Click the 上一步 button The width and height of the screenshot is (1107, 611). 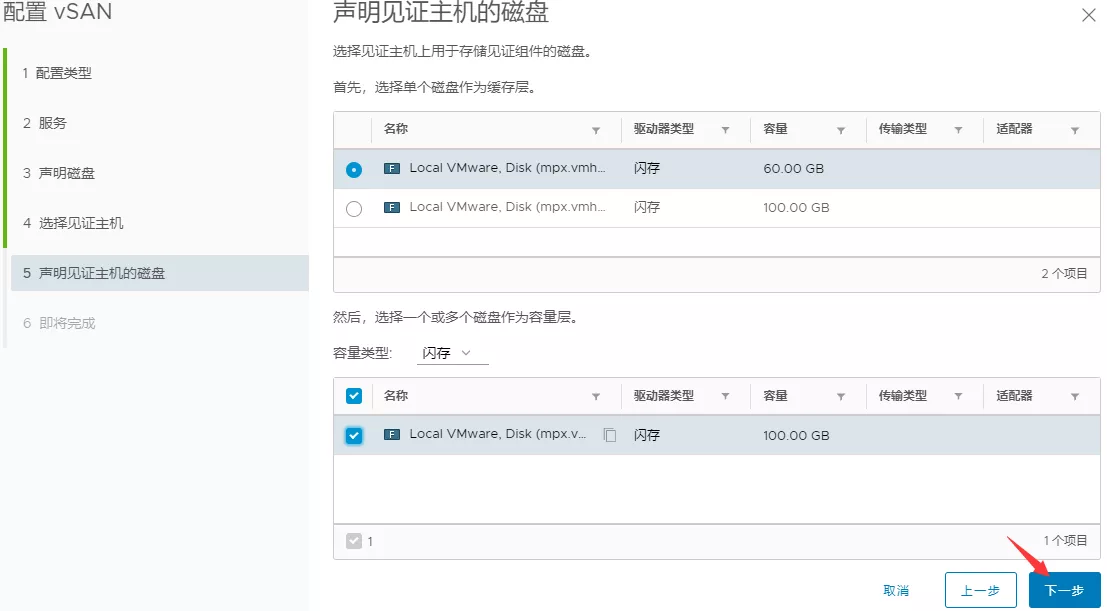point(980,591)
